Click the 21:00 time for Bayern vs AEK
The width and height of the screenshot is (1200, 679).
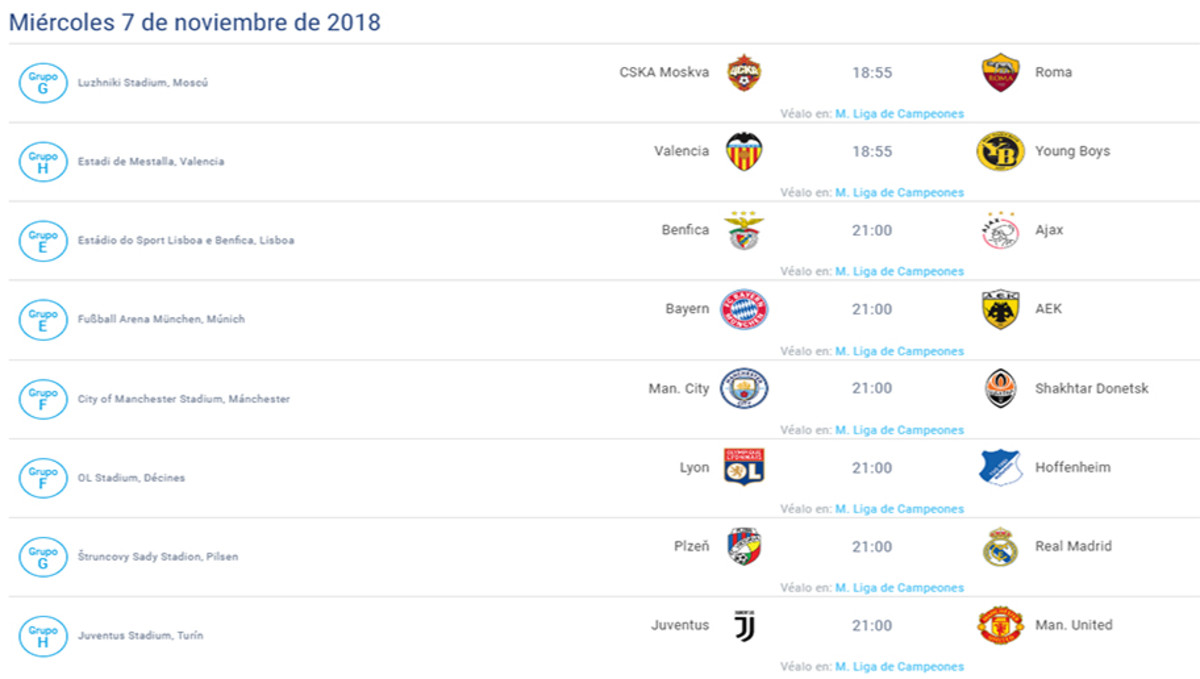872,310
